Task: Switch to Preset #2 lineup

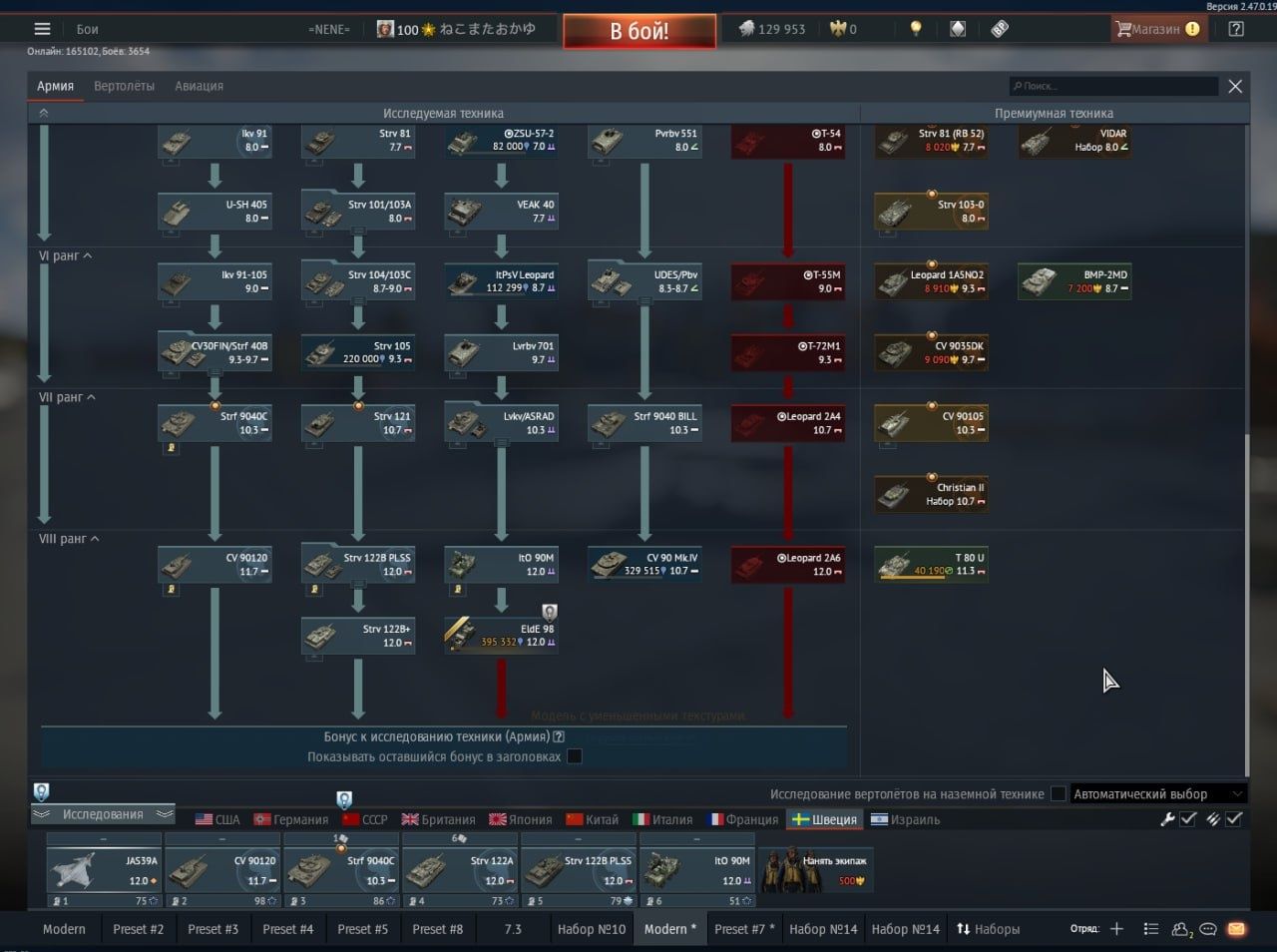Action: 138,928
